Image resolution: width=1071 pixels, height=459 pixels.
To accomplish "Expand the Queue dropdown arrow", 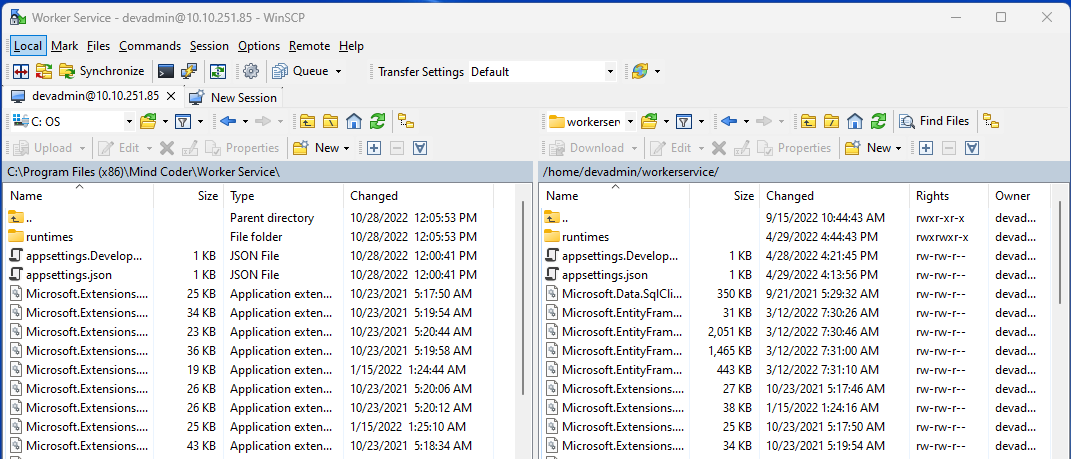I will (339, 71).
